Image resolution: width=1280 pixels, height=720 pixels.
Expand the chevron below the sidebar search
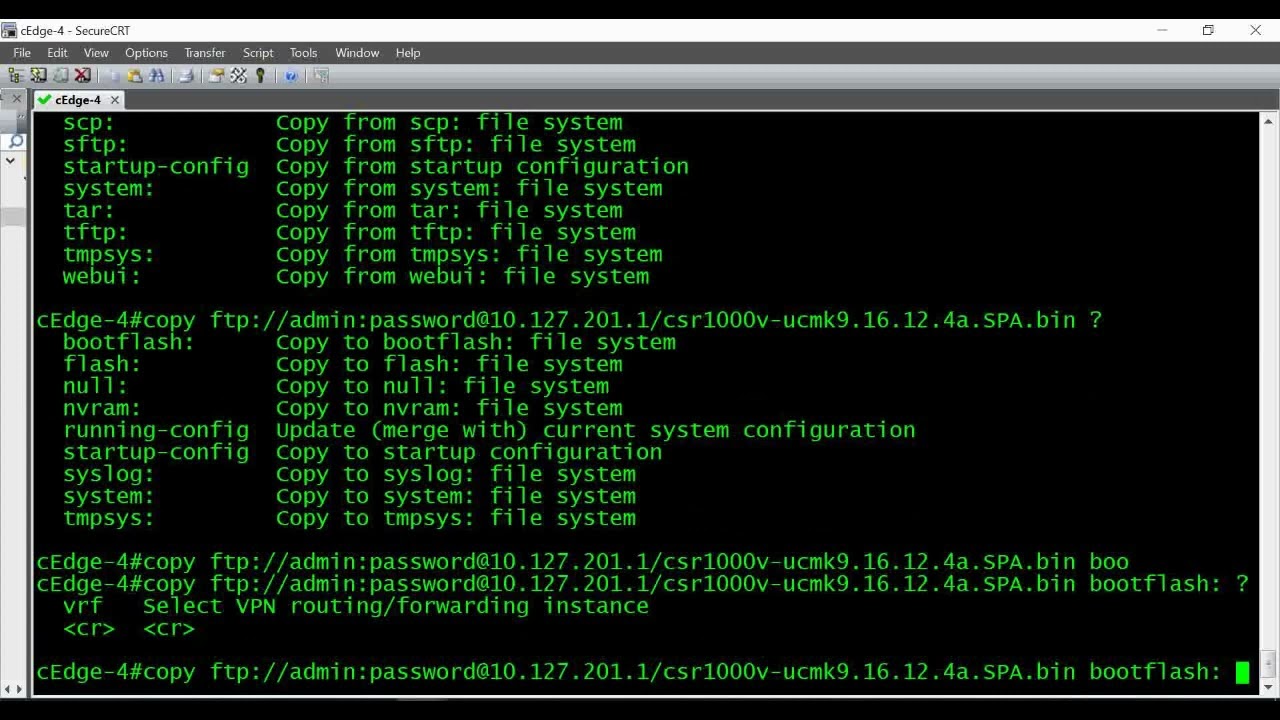click(11, 160)
